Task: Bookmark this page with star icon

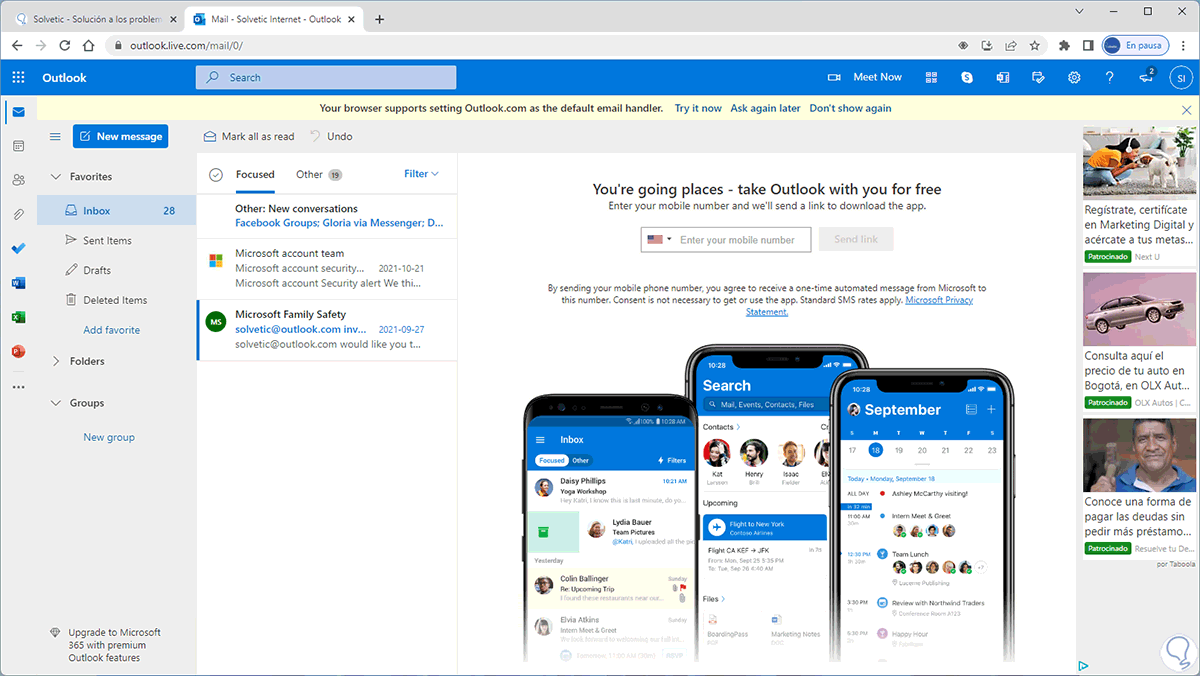Action: pos(1036,46)
